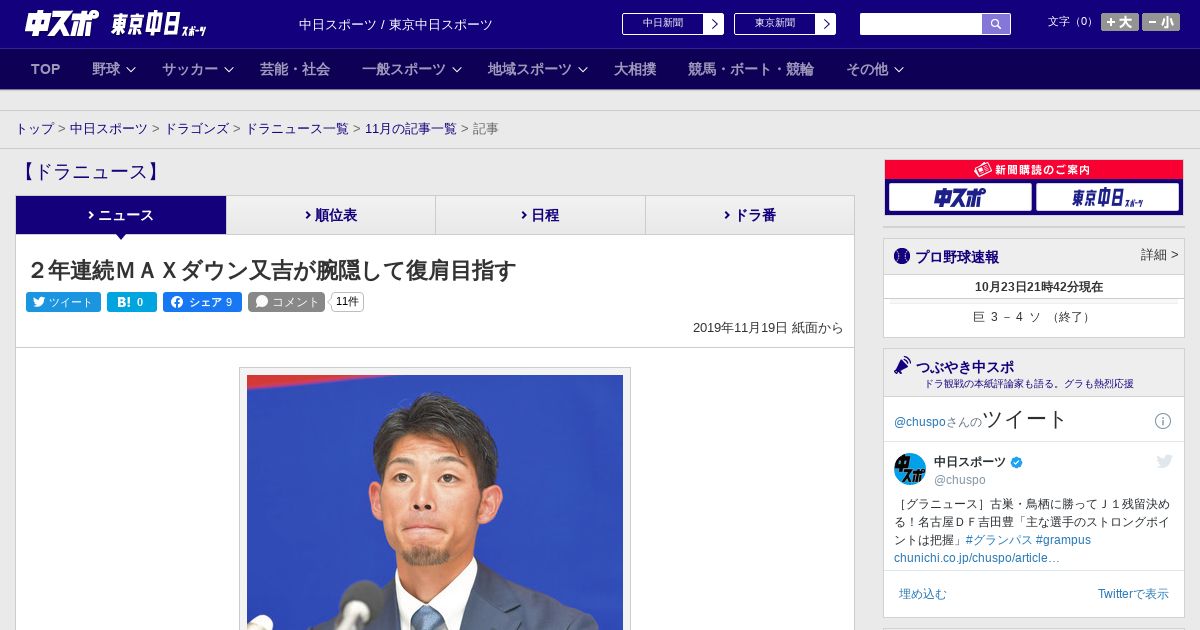This screenshot has height=630, width=1200.
Task: Open the Twitter info icon
Action: [1163, 421]
